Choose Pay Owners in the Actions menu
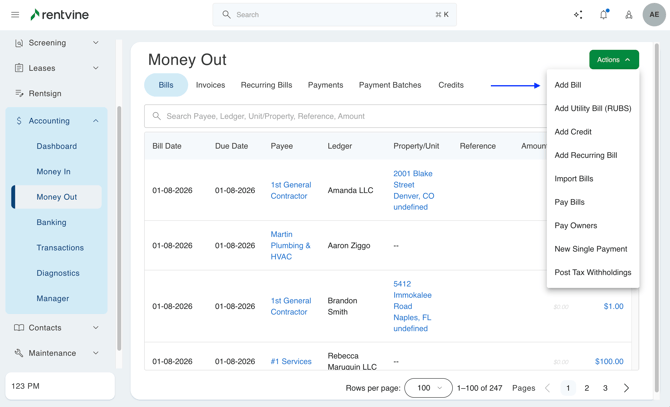Image resolution: width=670 pixels, height=407 pixels. pyautogui.click(x=576, y=226)
